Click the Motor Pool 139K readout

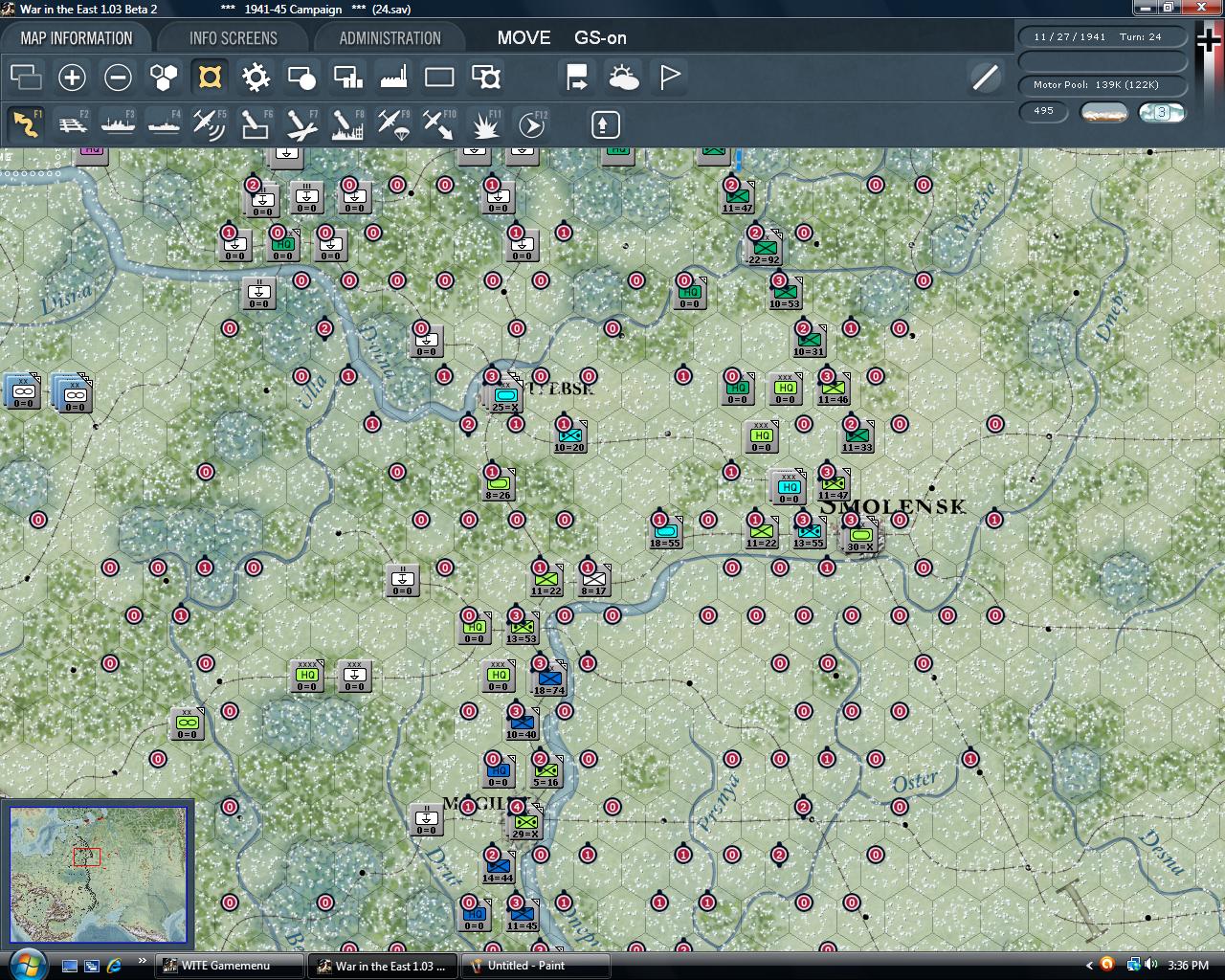click(1103, 85)
